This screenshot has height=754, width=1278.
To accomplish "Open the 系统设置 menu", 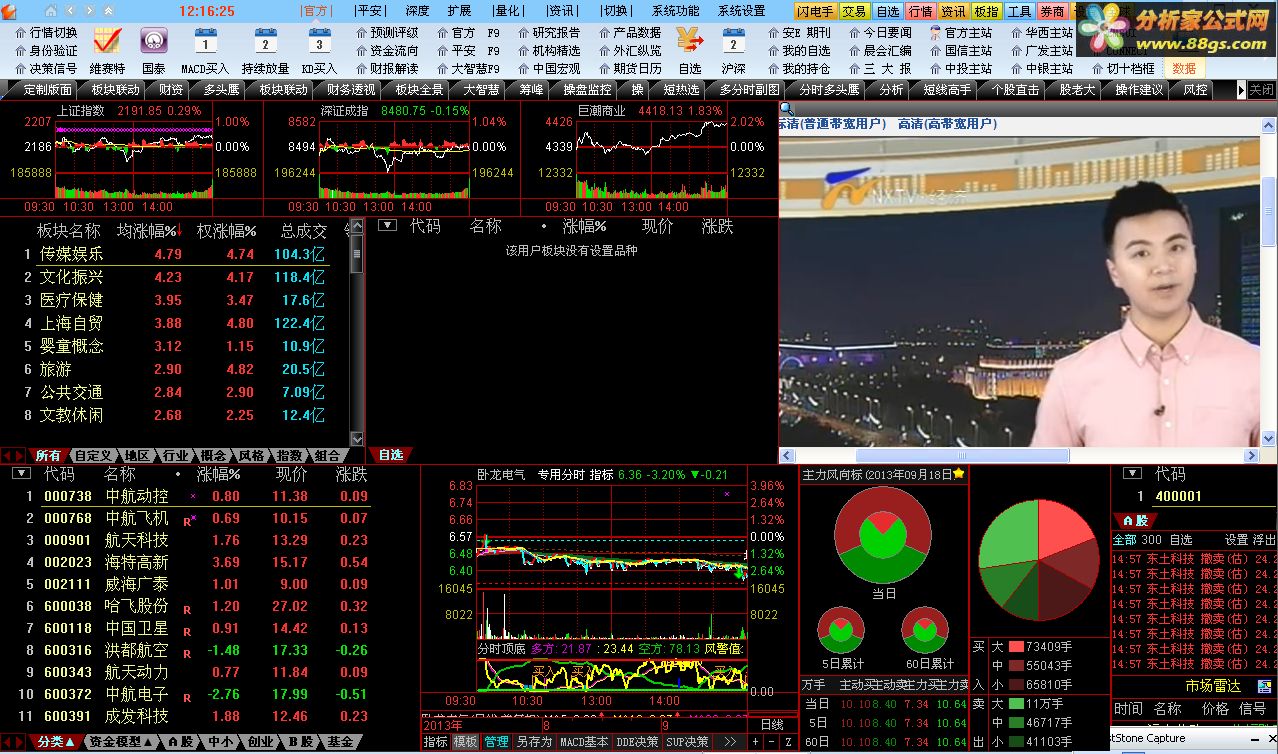I will 742,11.
